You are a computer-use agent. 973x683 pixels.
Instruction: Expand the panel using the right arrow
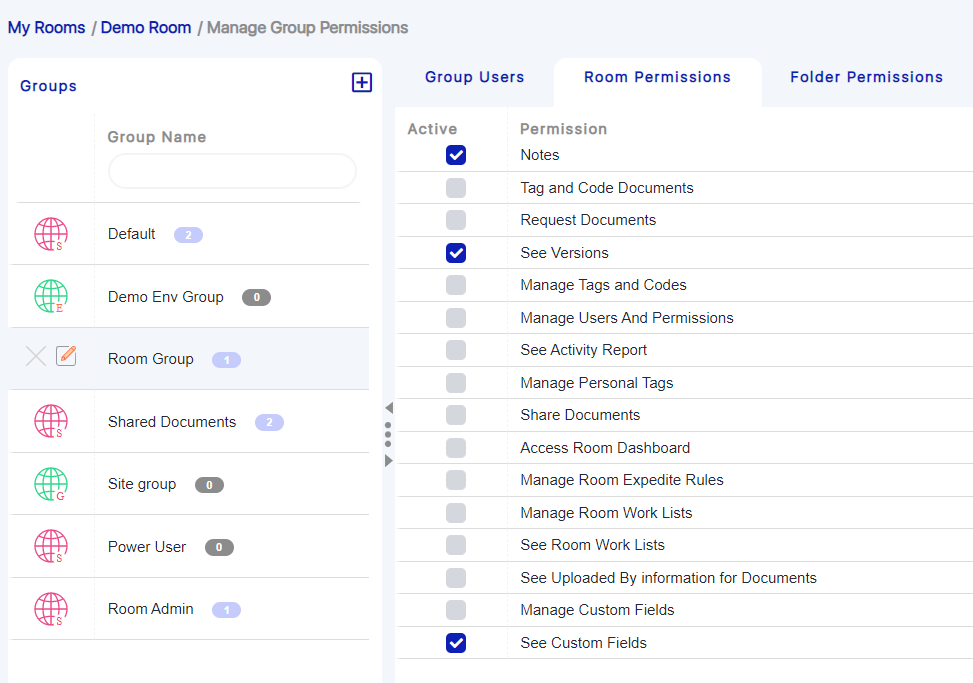(x=389, y=461)
